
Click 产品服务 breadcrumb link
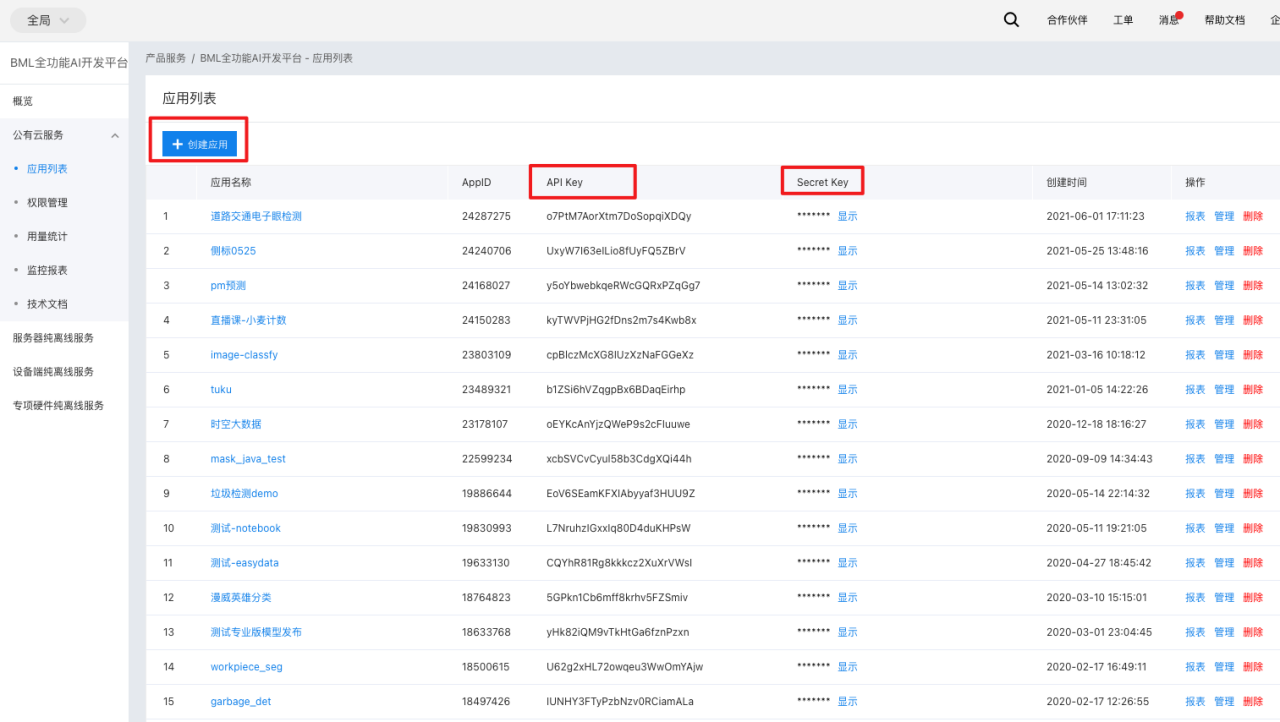(x=165, y=58)
